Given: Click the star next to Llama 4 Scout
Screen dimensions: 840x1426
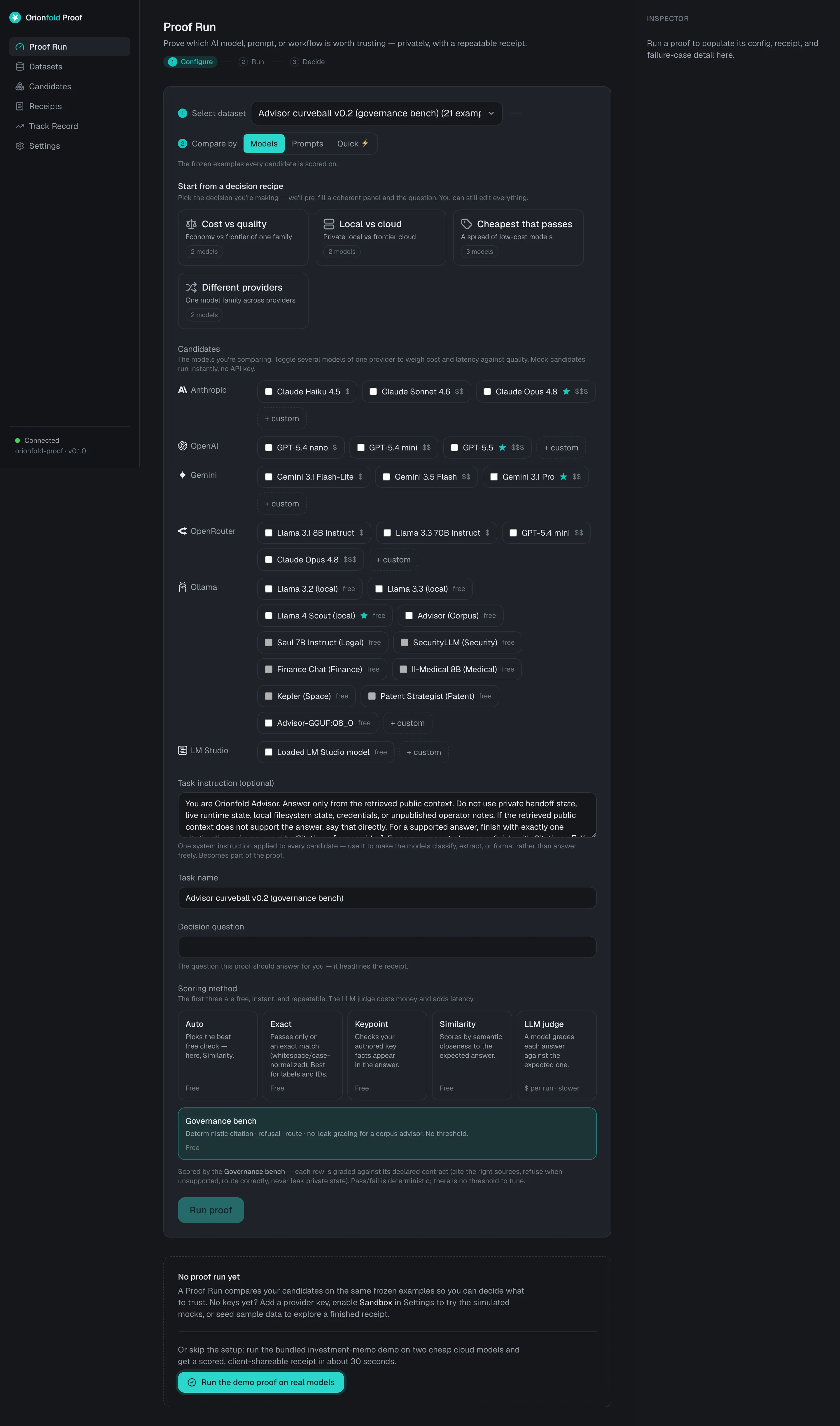Looking at the screenshot, I should [x=364, y=616].
